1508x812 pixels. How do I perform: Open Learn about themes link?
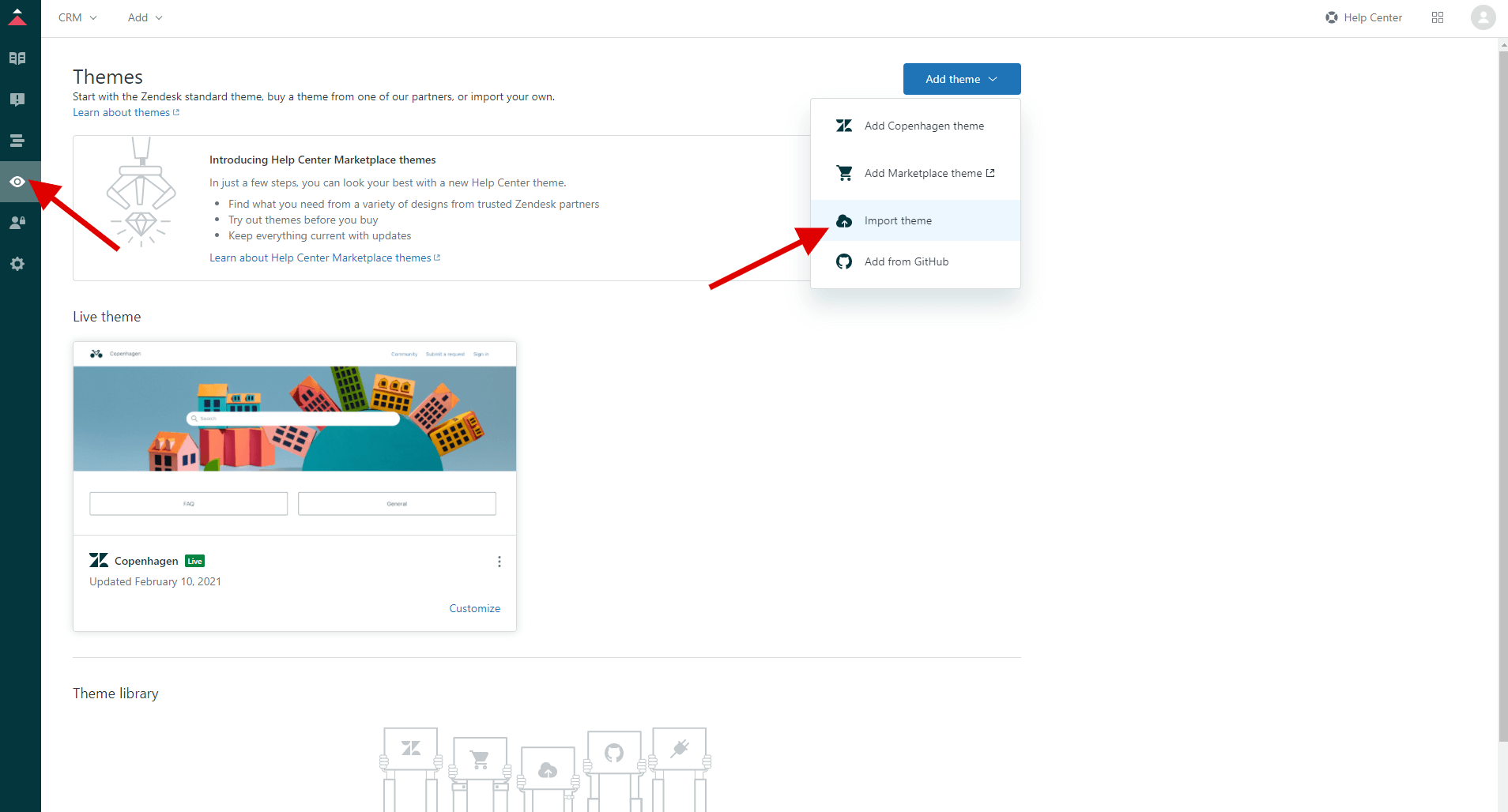click(x=126, y=113)
